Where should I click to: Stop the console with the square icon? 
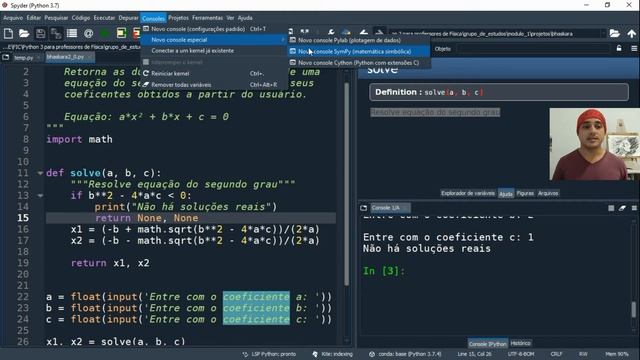(611, 208)
